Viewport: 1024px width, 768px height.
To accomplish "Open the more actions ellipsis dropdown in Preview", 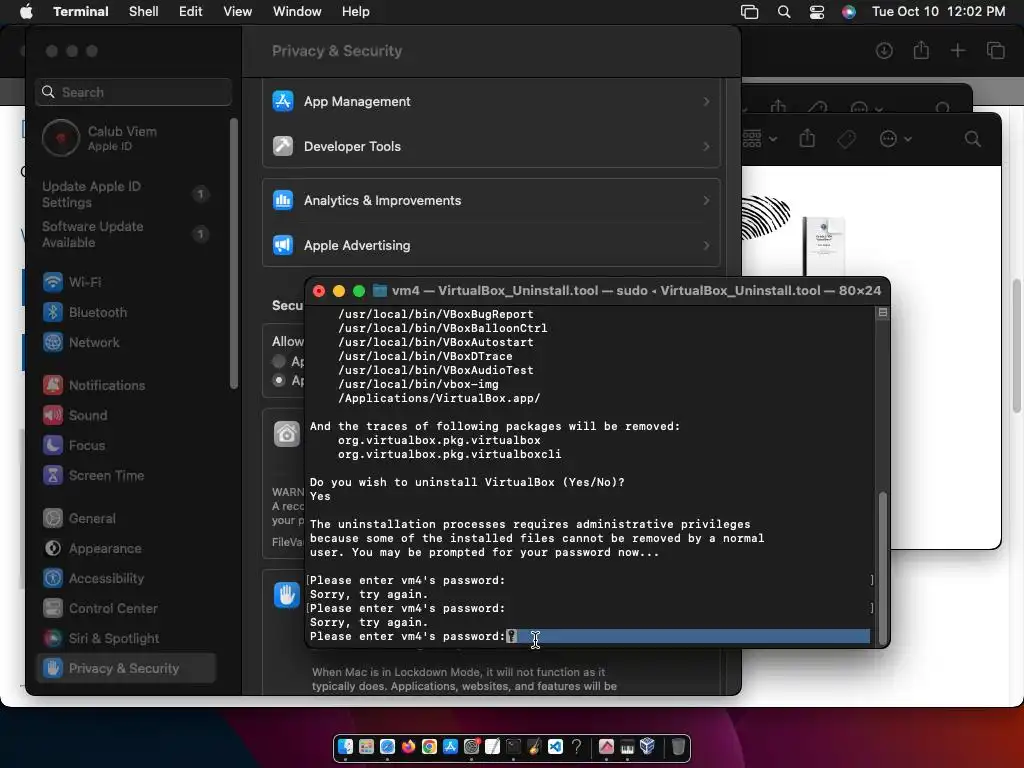I will coord(895,138).
